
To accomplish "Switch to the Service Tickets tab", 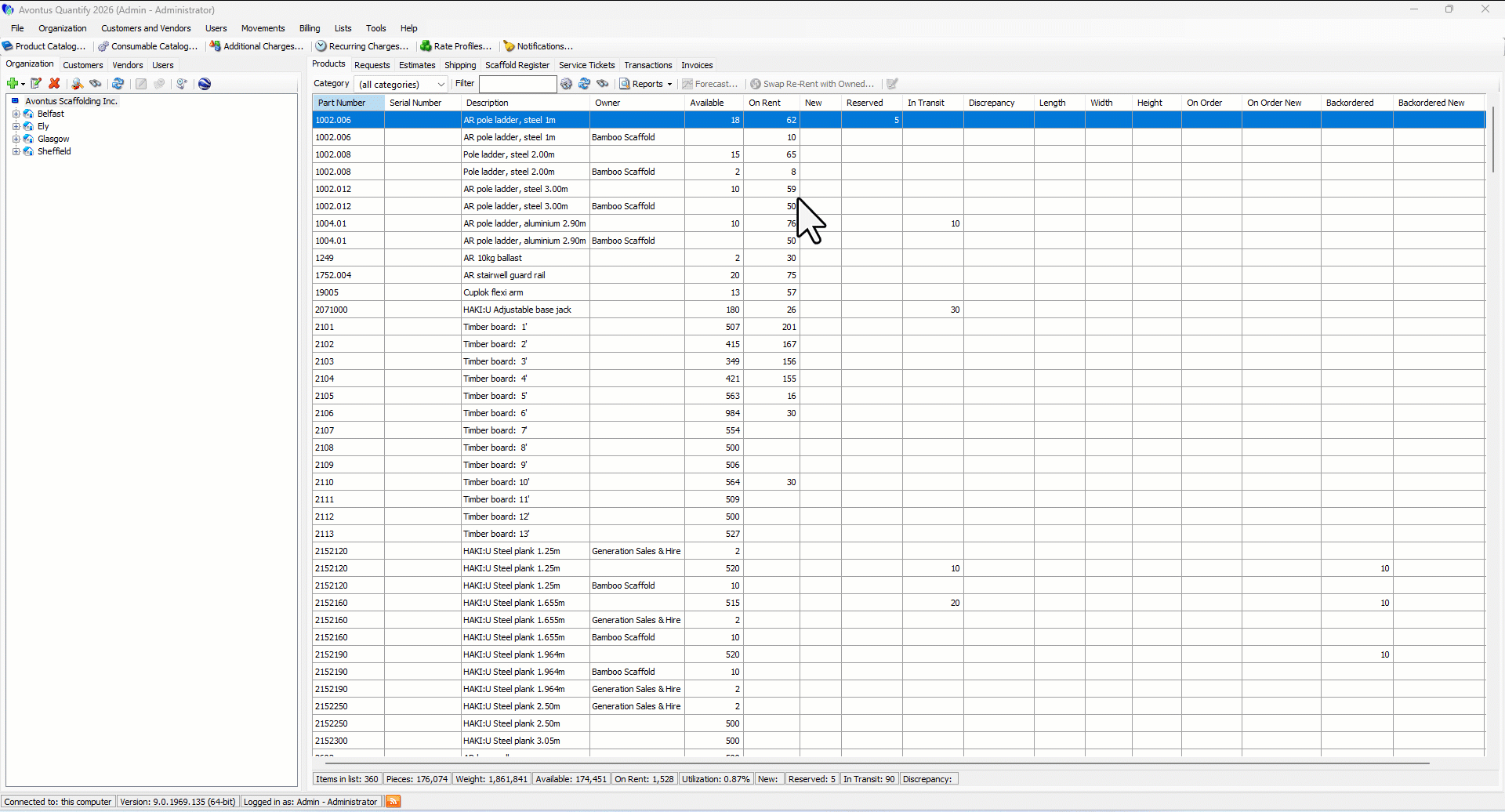I will coord(587,65).
